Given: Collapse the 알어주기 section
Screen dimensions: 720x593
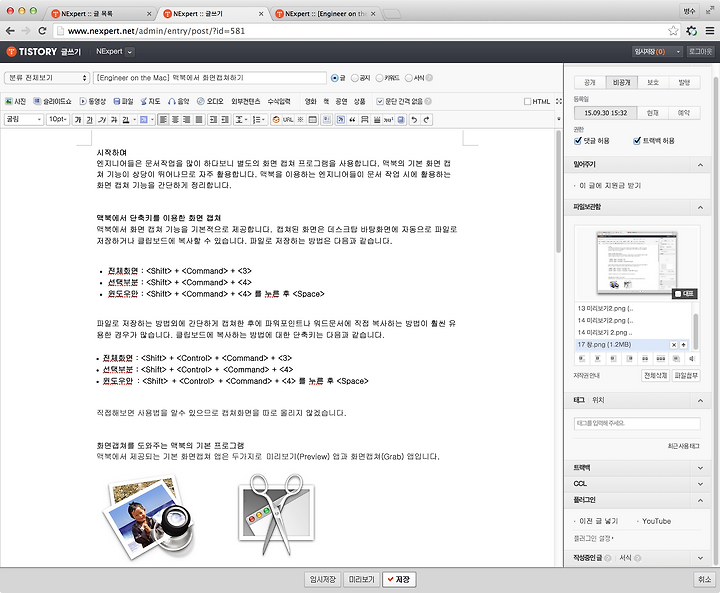Looking at the screenshot, I should click(700, 165).
